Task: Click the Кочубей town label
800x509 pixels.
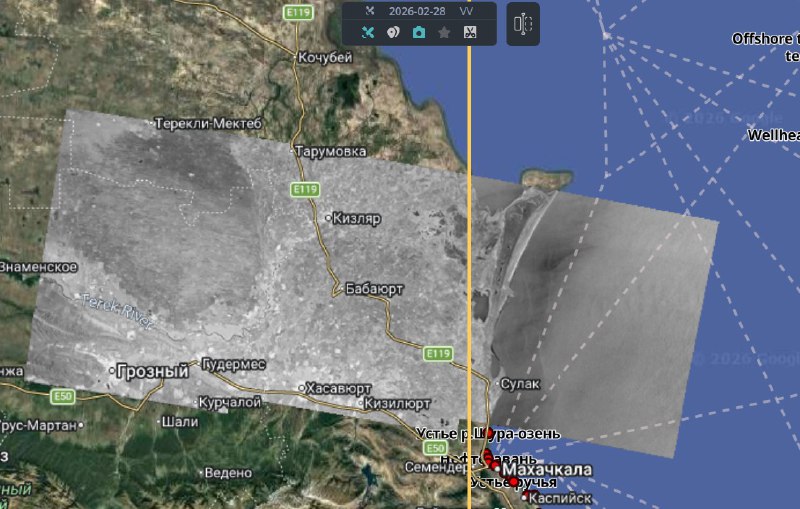Action: 325,58
